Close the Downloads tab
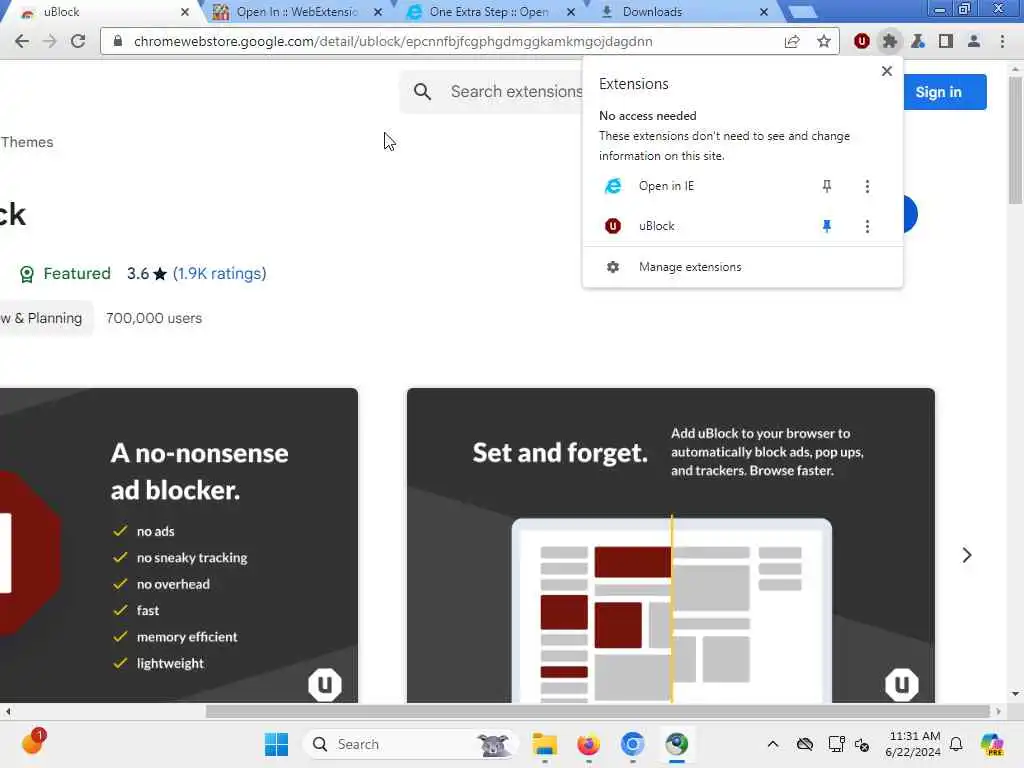Image resolution: width=1024 pixels, height=768 pixels. pyautogui.click(x=763, y=12)
